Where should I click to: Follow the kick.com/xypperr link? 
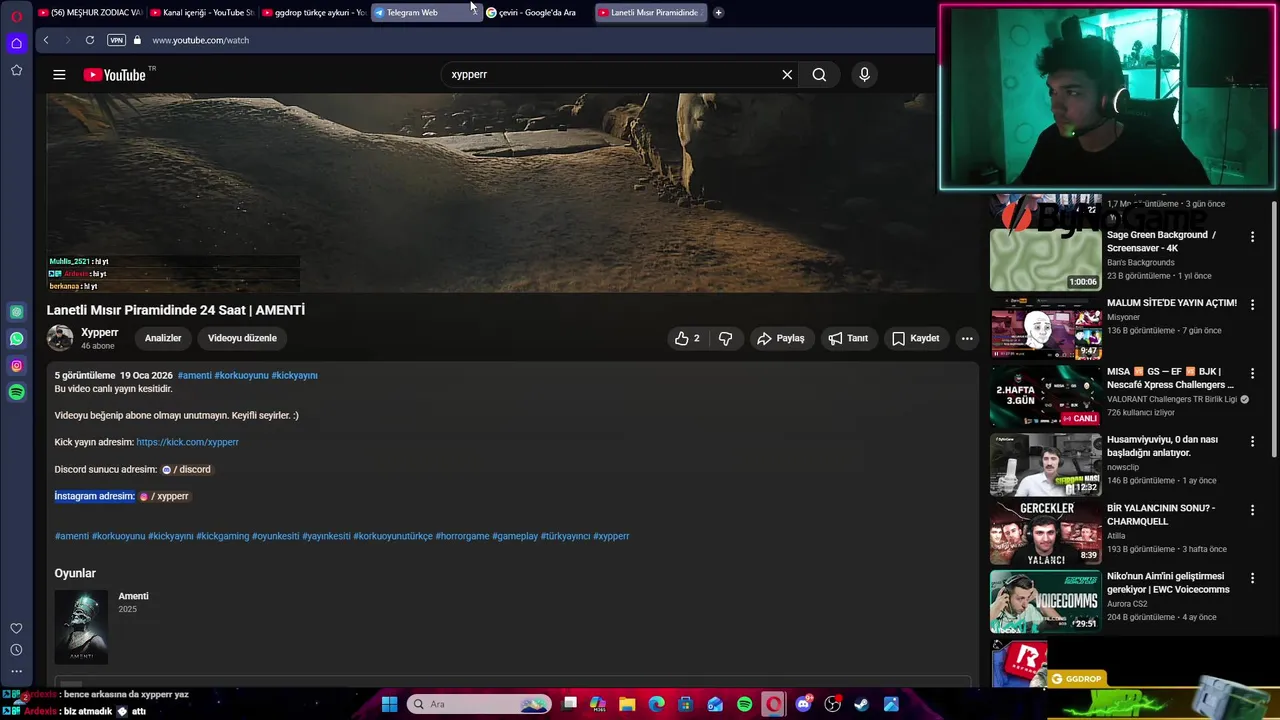pyautogui.click(x=187, y=442)
